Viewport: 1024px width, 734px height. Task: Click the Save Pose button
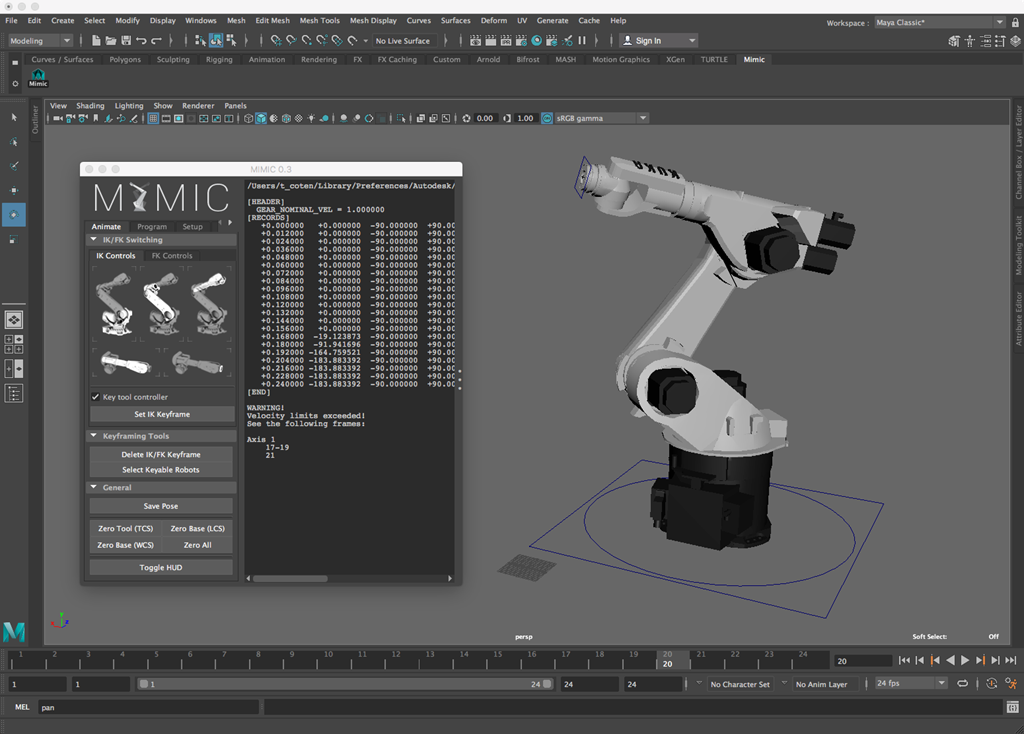click(x=161, y=506)
